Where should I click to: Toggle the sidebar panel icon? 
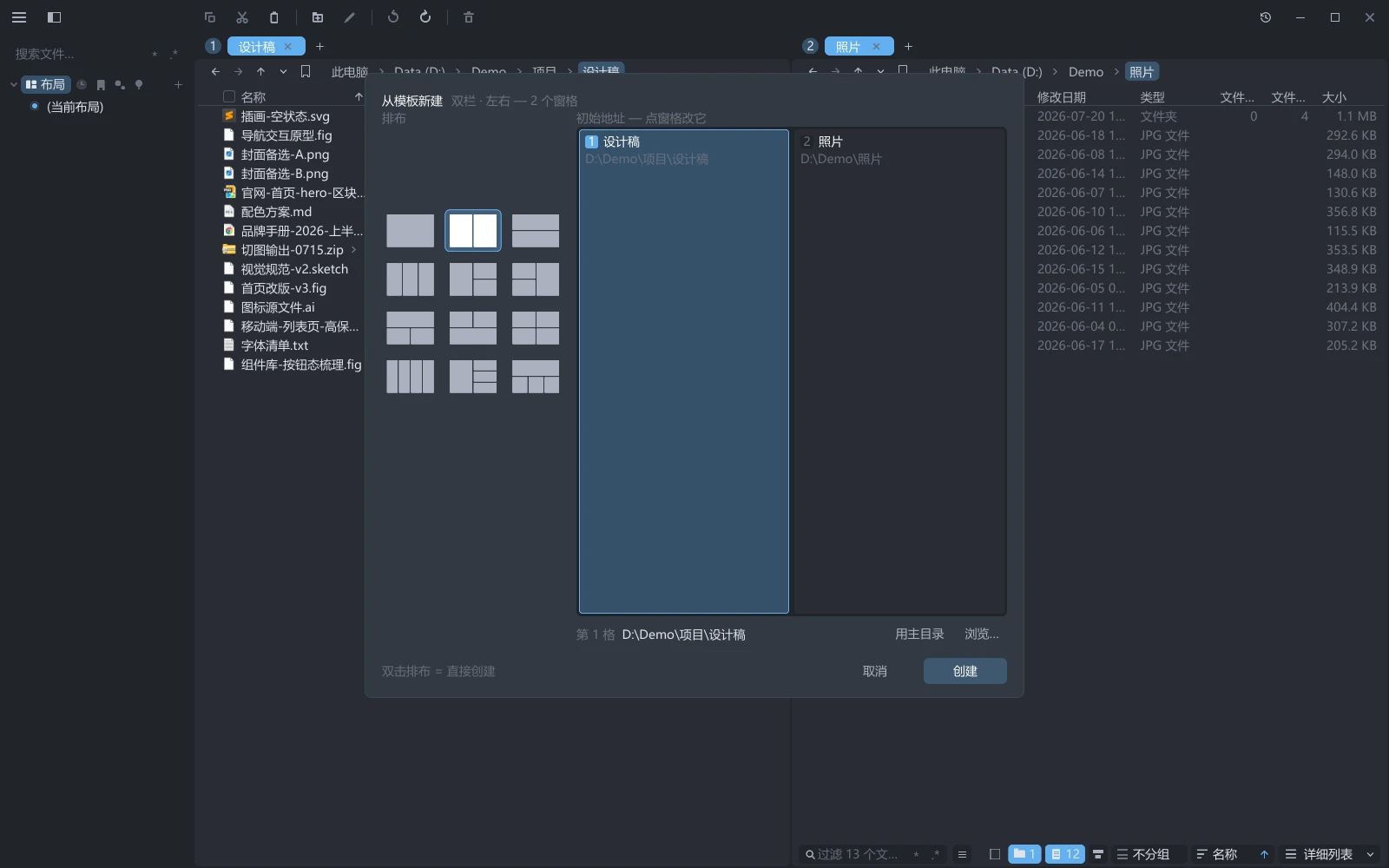[54, 17]
